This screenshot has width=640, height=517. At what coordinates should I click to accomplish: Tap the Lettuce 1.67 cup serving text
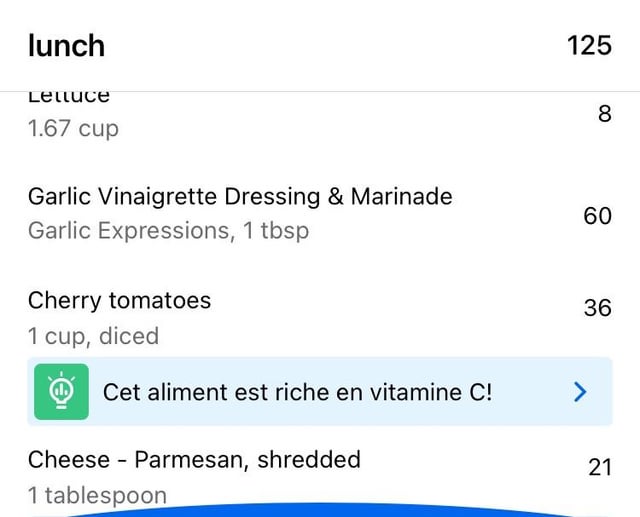pyautogui.click(x=73, y=128)
